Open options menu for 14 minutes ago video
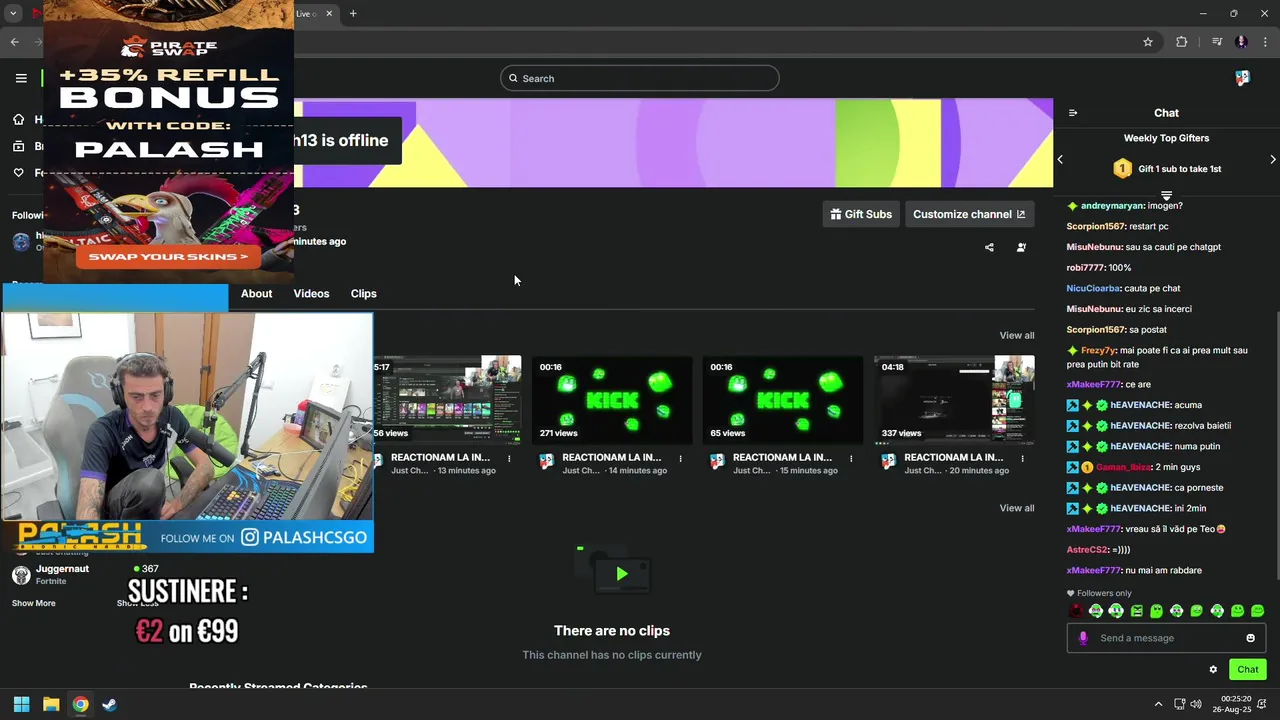The height and width of the screenshot is (720, 1280). pyautogui.click(x=680, y=459)
